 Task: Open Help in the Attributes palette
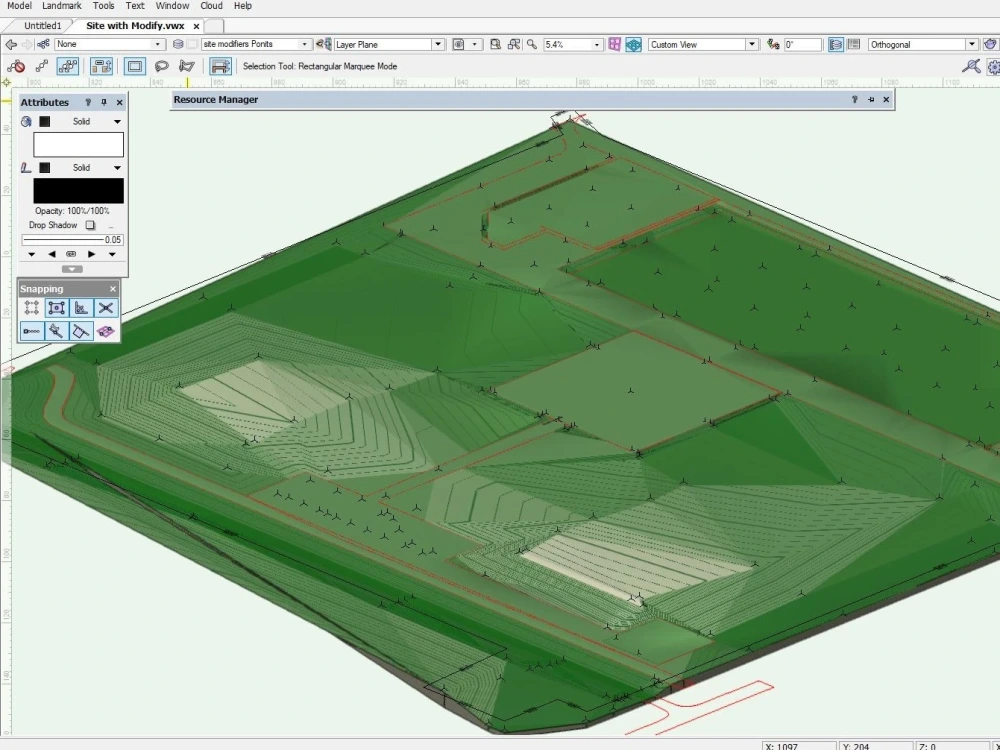coord(88,102)
